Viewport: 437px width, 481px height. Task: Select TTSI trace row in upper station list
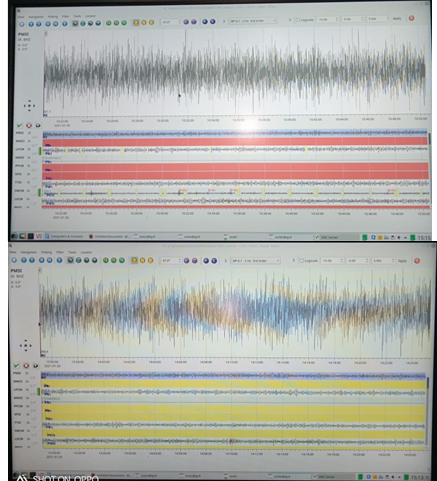(235, 183)
